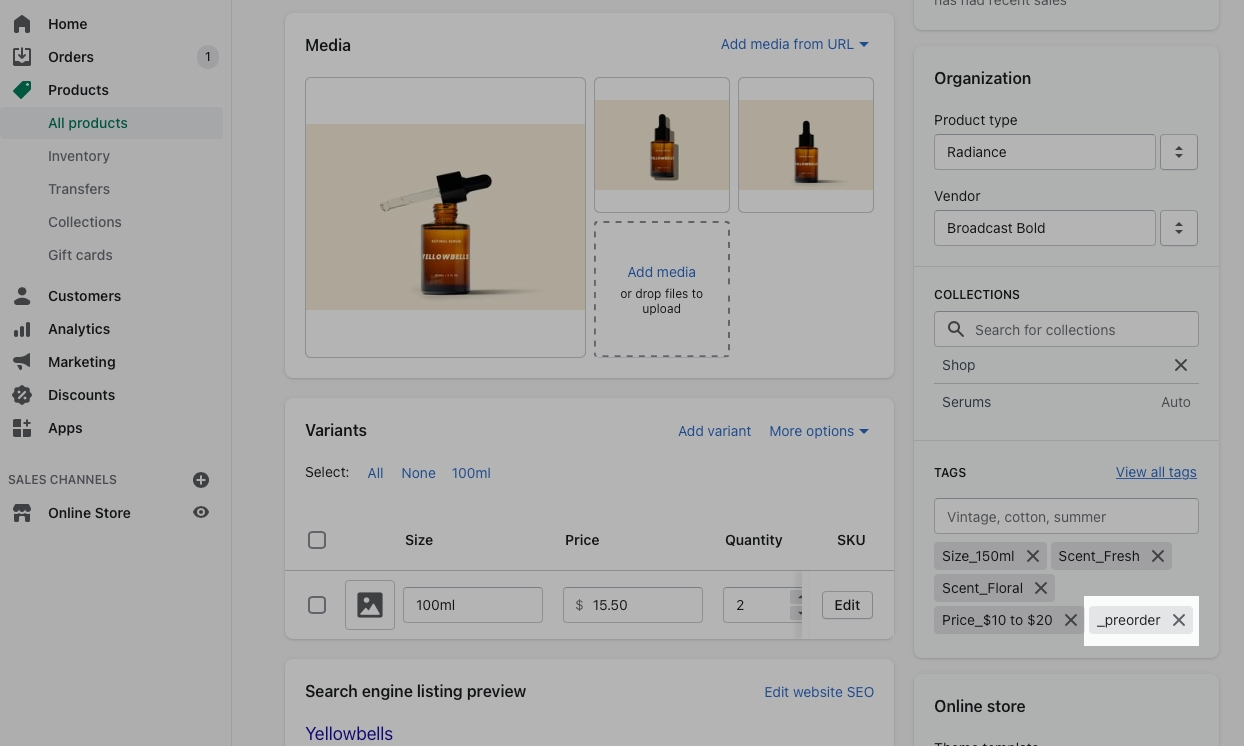The width and height of the screenshot is (1244, 746).
Task: Click the Analytics bar chart icon
Action: (22, 329)
